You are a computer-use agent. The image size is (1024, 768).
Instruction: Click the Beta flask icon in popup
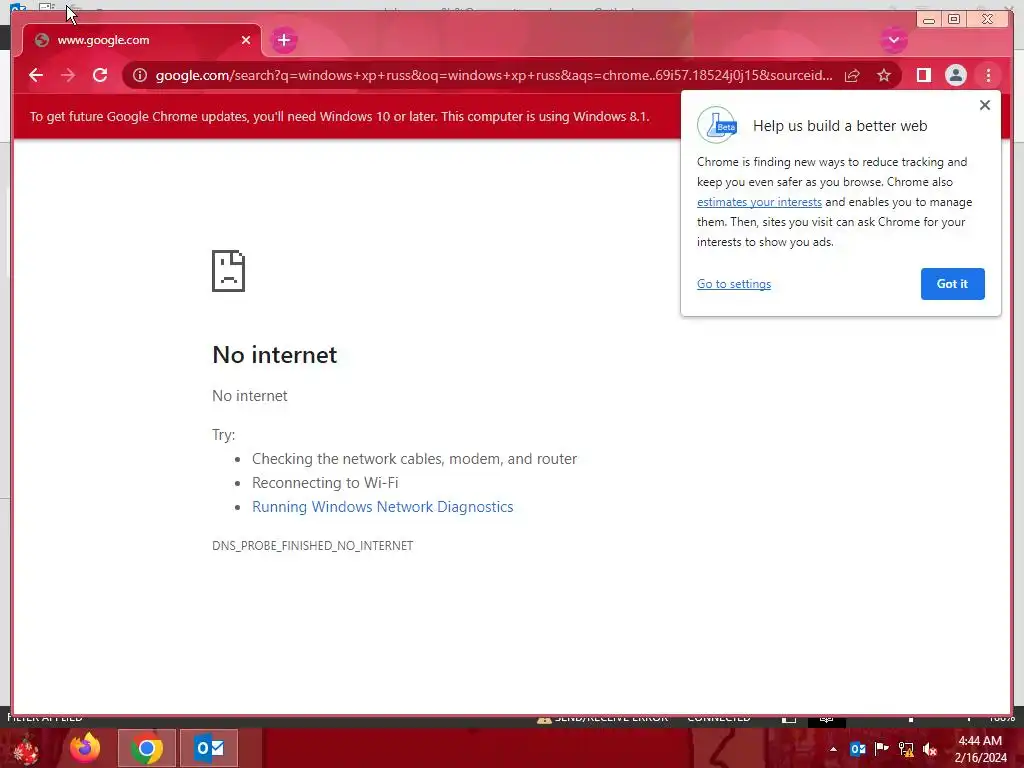click(716, 125)
